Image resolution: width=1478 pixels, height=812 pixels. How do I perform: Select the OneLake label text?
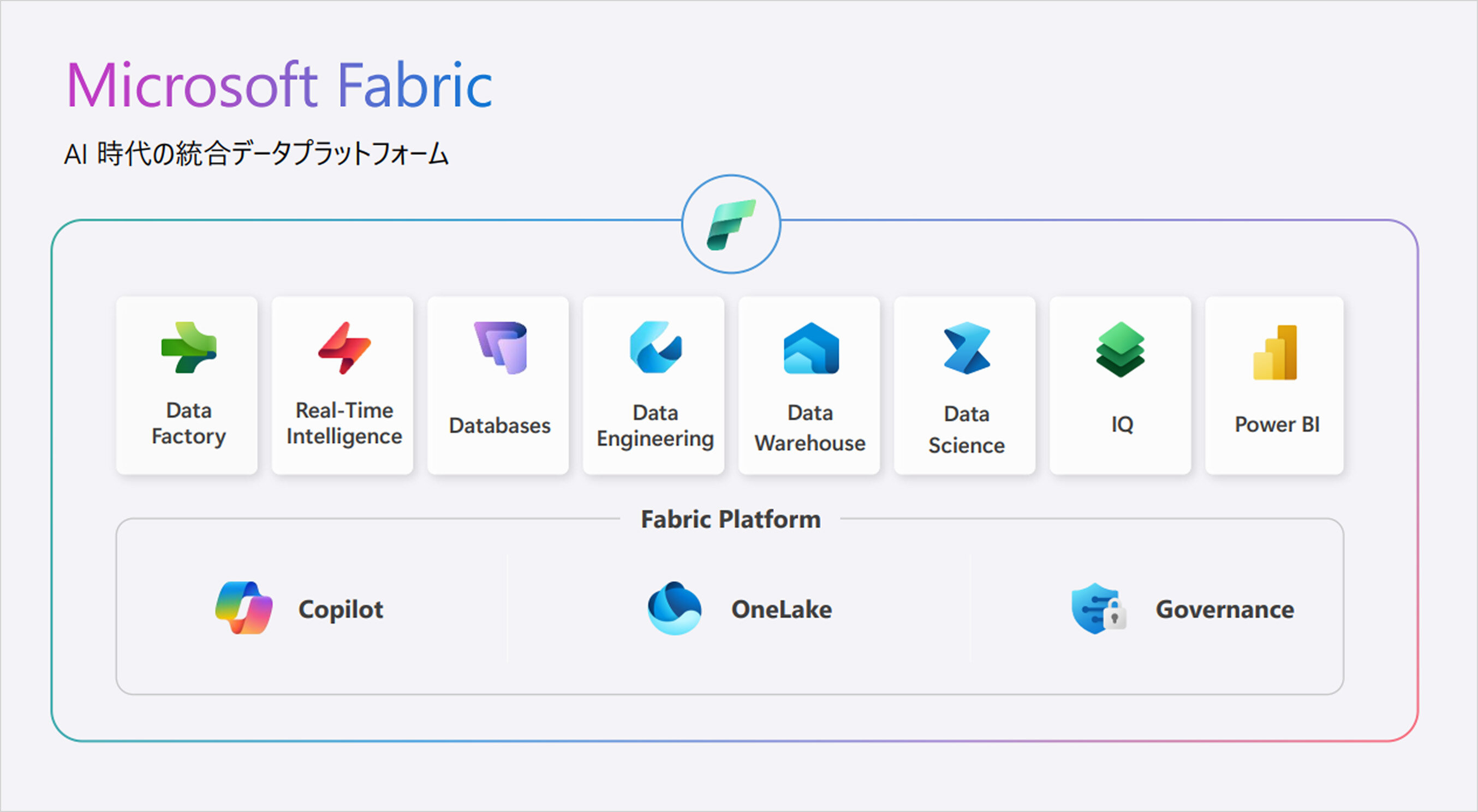pos(781,610)
